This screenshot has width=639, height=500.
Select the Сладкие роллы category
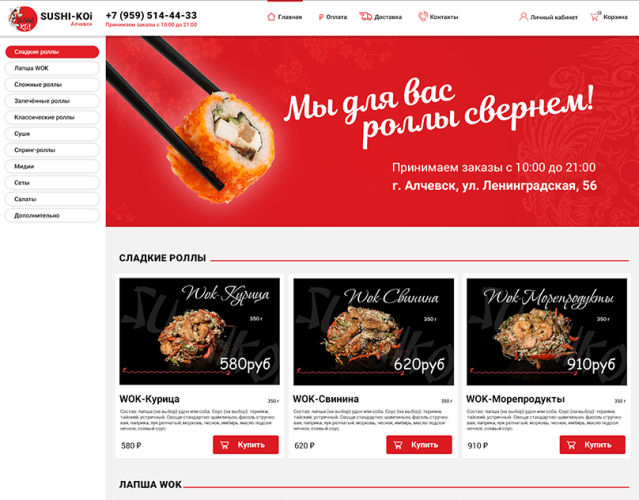point(52,52)
